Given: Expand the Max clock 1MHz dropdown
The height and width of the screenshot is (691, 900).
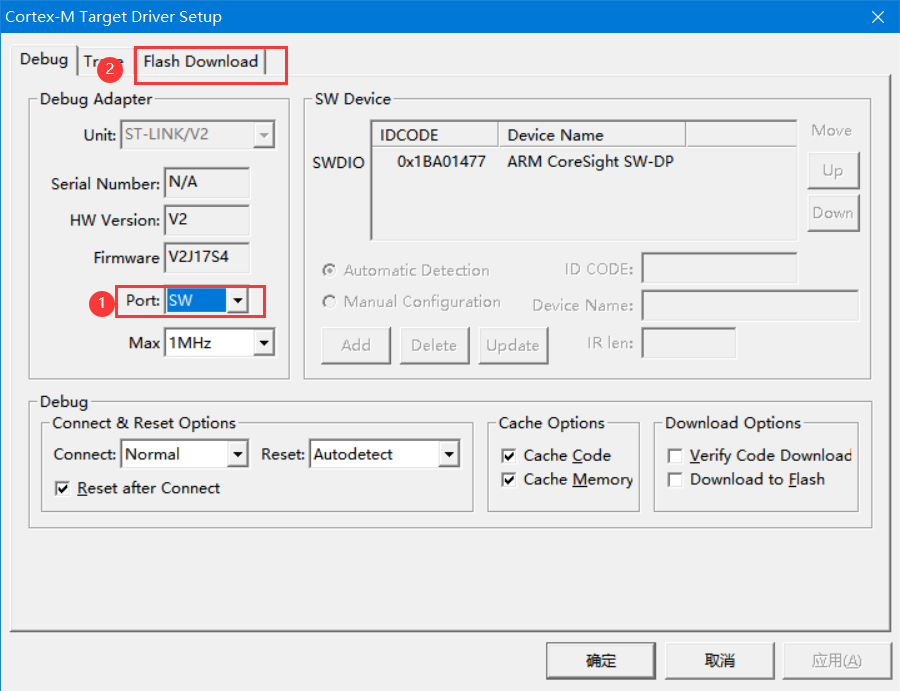Looking at the screenshot, I should (264, 343).
